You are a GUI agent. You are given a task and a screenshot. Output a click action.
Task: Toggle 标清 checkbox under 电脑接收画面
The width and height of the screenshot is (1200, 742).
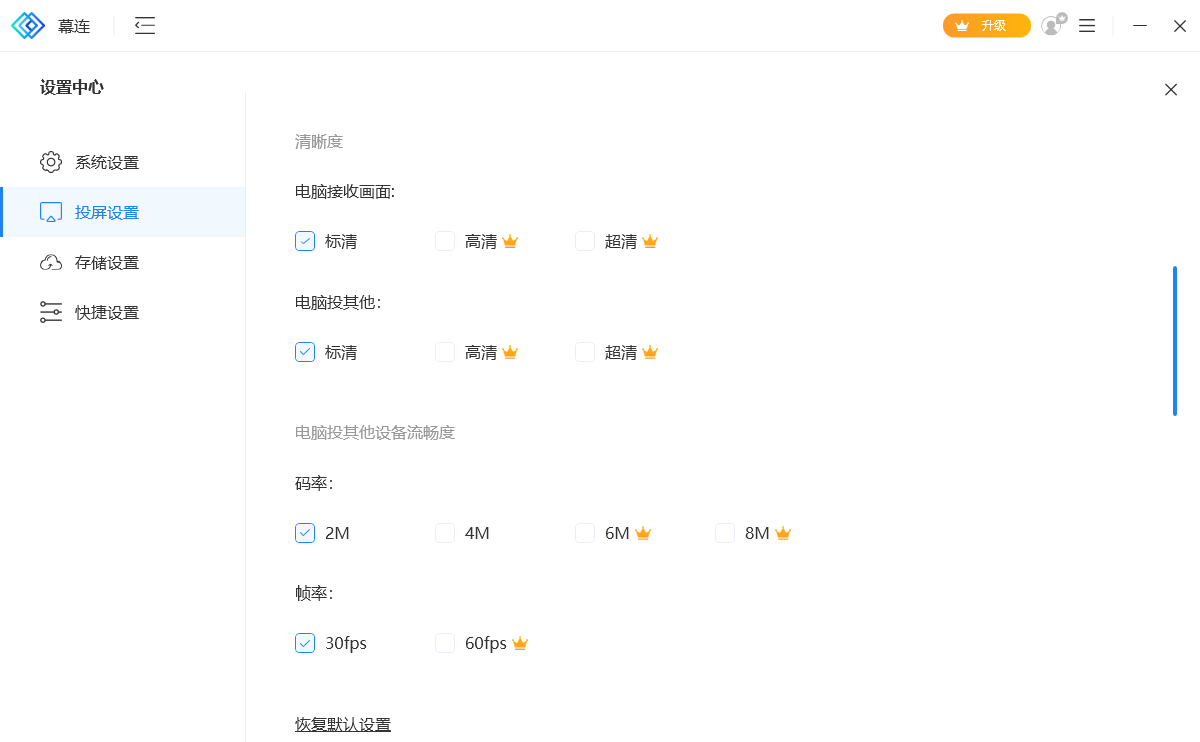point(305,241)
